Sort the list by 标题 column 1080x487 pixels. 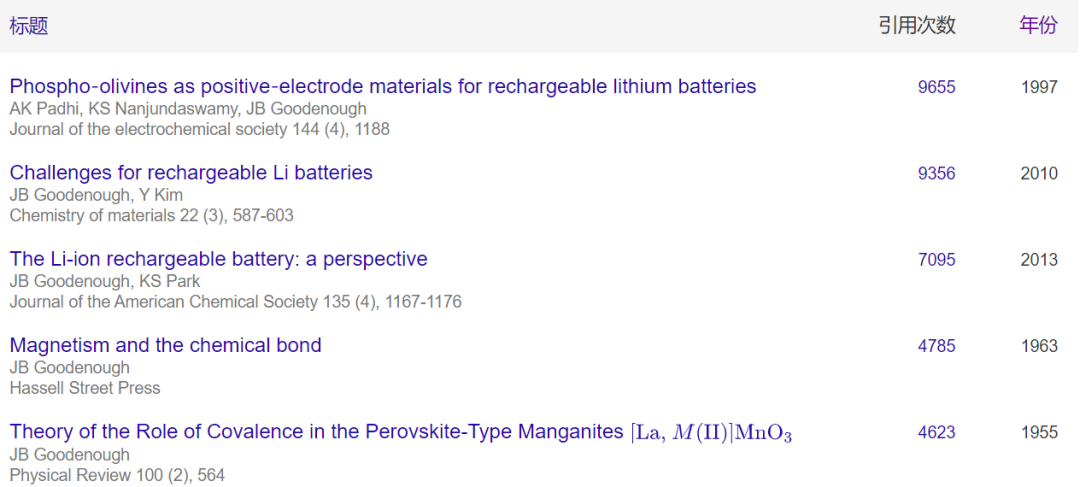29,26
